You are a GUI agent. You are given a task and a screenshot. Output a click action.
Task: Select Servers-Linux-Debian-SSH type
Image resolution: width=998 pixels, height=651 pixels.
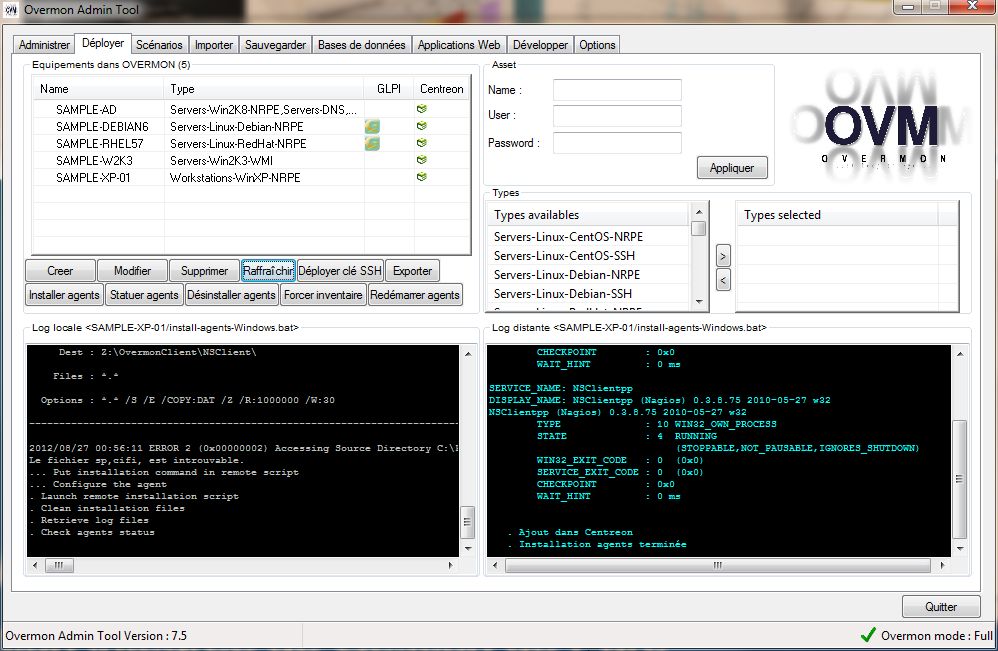[589, 294]
